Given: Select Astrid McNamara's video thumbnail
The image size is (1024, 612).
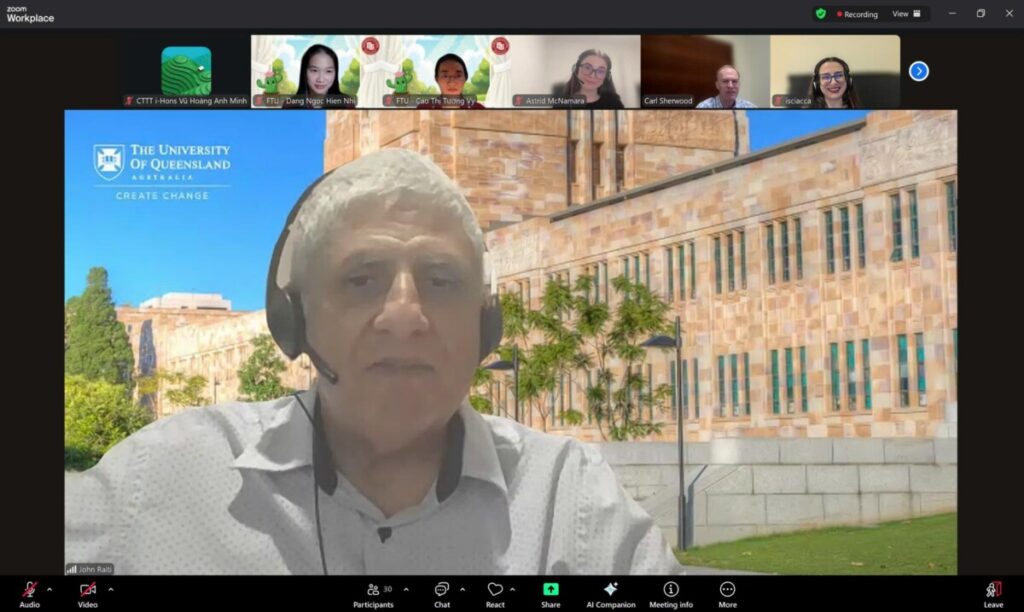Looking at the screenshot, I should 575,71.
